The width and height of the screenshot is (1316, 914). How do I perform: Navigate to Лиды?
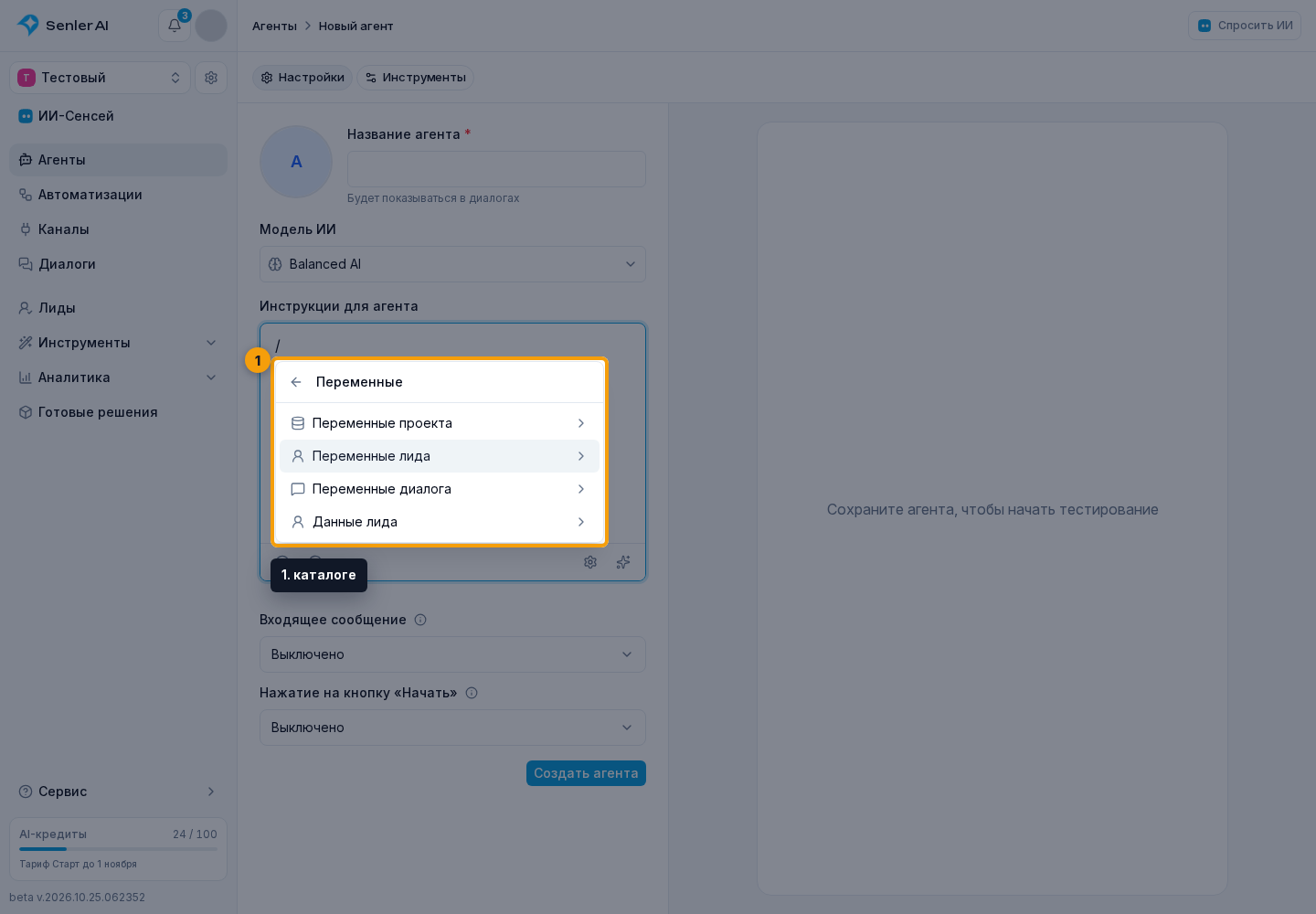118,308
